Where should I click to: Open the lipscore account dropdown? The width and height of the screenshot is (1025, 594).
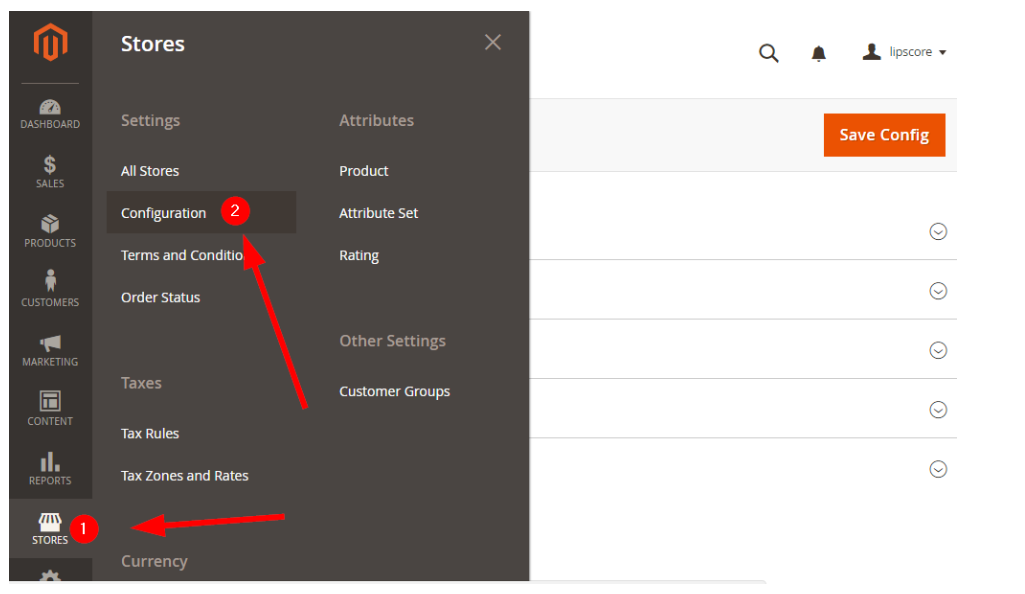coord(905,52)
